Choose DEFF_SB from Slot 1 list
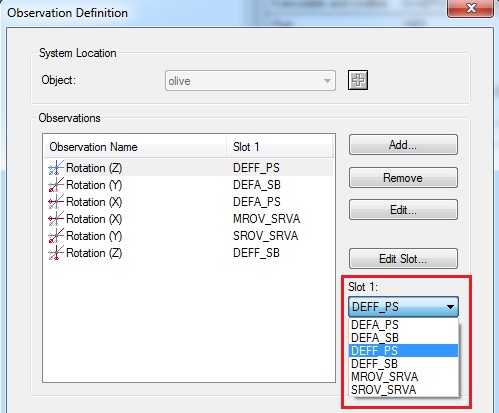This screenshot has height=413, width=499. (403, 364)
